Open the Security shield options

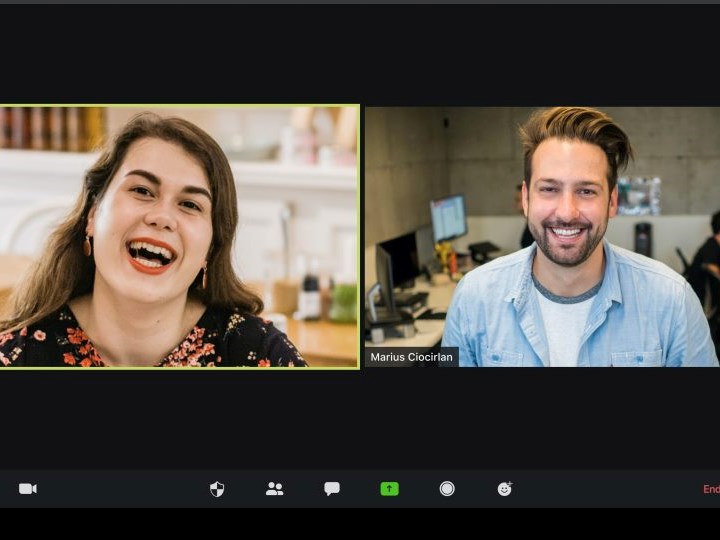point(217,489)
